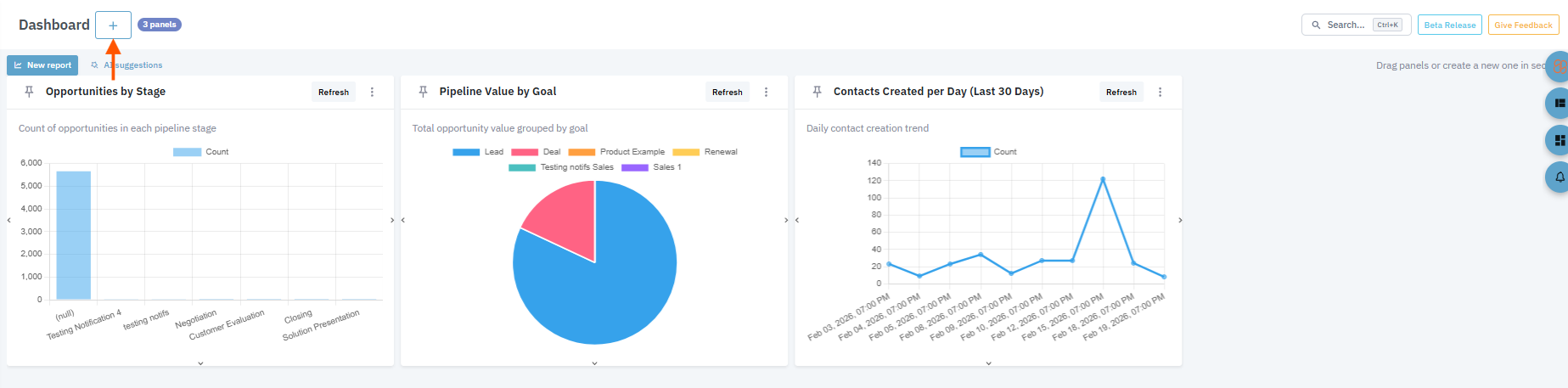Expand Contacts Created panel using bottom chevron
This screenshot has width=1568, height=388.
988,363
